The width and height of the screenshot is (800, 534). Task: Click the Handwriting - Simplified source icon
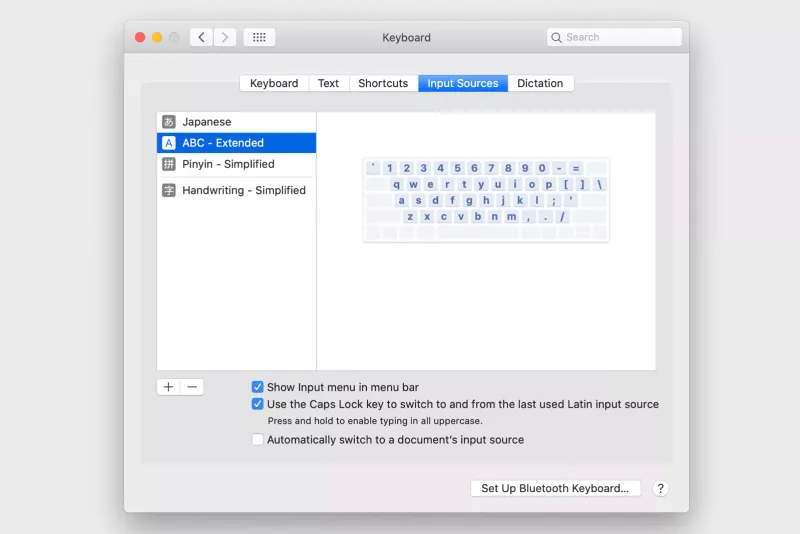pyautogui.click(x=169, y=190)
